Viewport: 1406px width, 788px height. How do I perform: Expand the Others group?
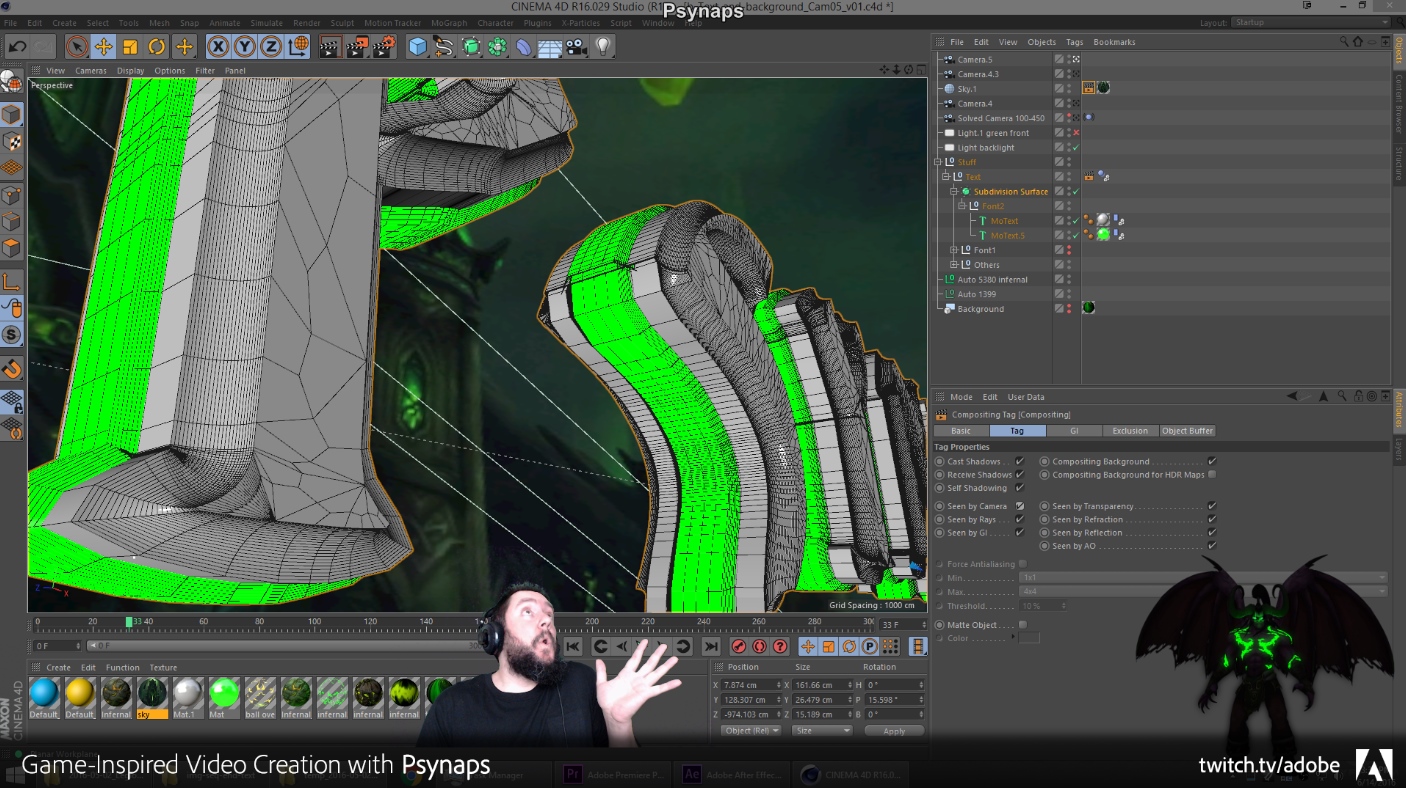tap(954, 265)
